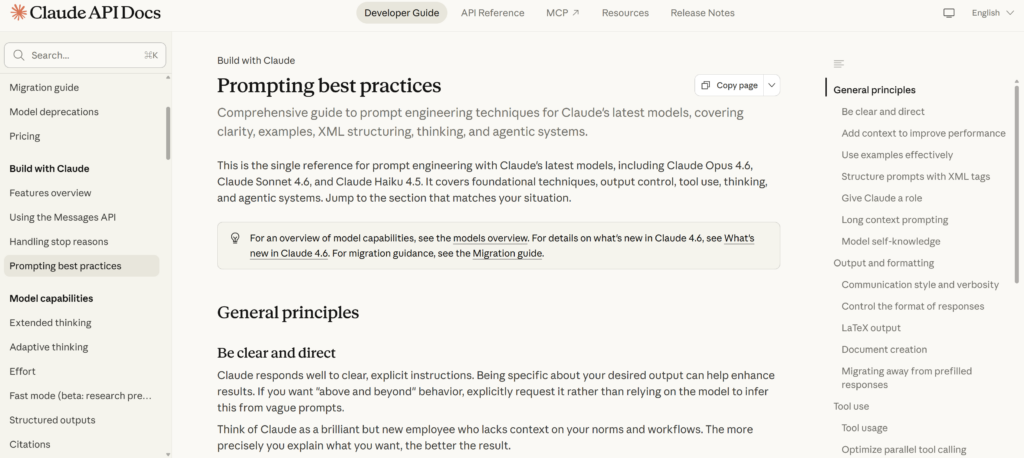The width and height of the screenshot is (1024, 458).
Task: Click the left sidebar scrollbar thumb
Action: coord(168,133)
